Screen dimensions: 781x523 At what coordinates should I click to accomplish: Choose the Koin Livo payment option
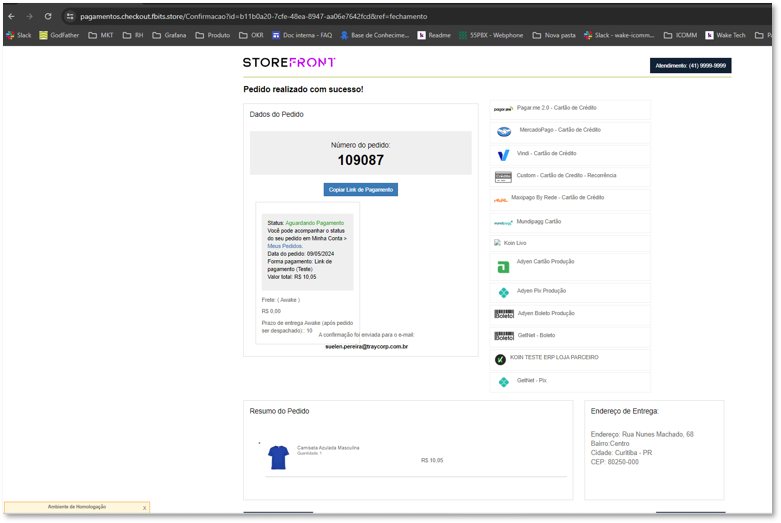click(570, 243)
